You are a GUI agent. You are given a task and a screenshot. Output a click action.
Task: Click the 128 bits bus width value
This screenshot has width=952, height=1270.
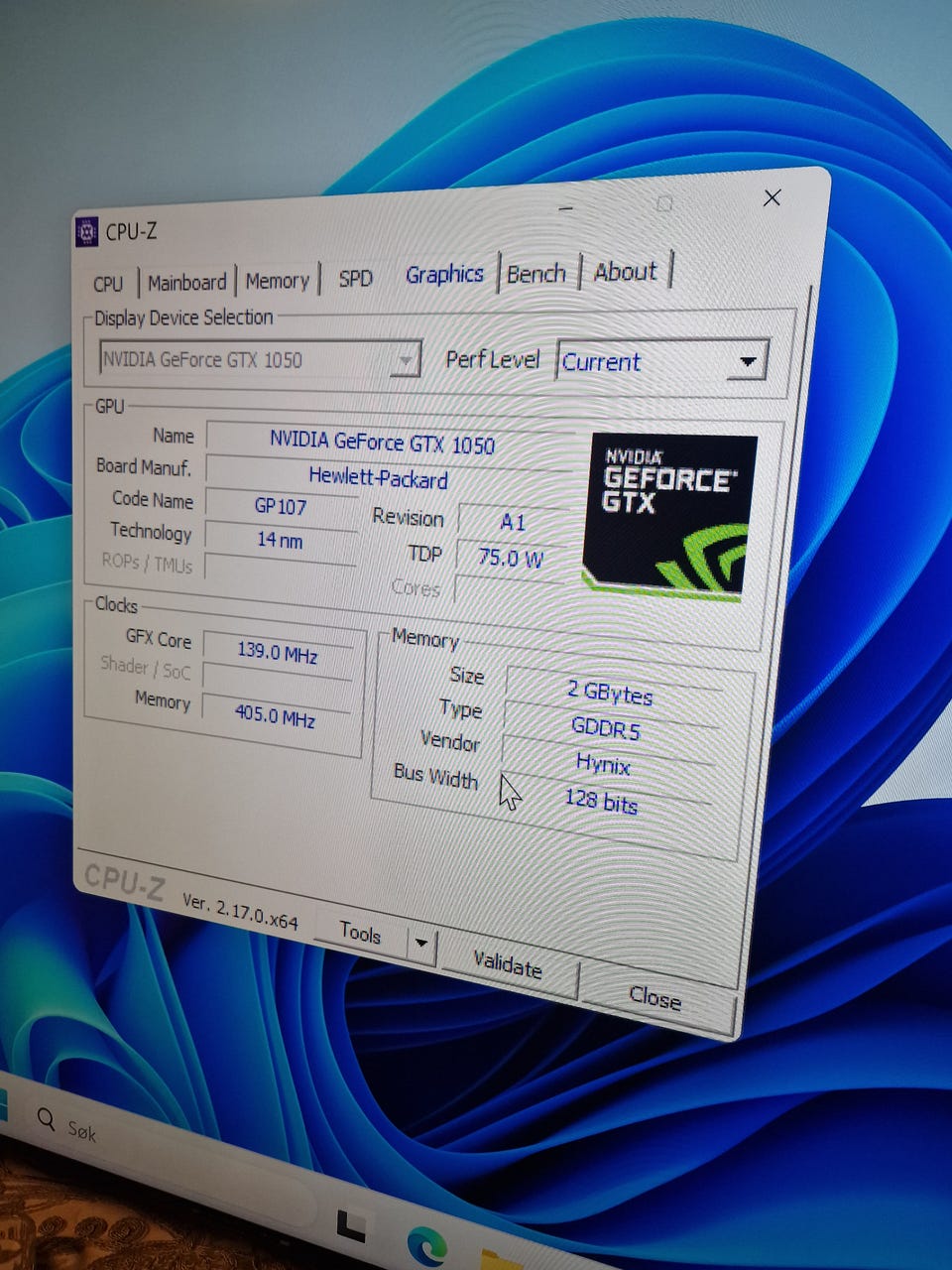(602, 800)
